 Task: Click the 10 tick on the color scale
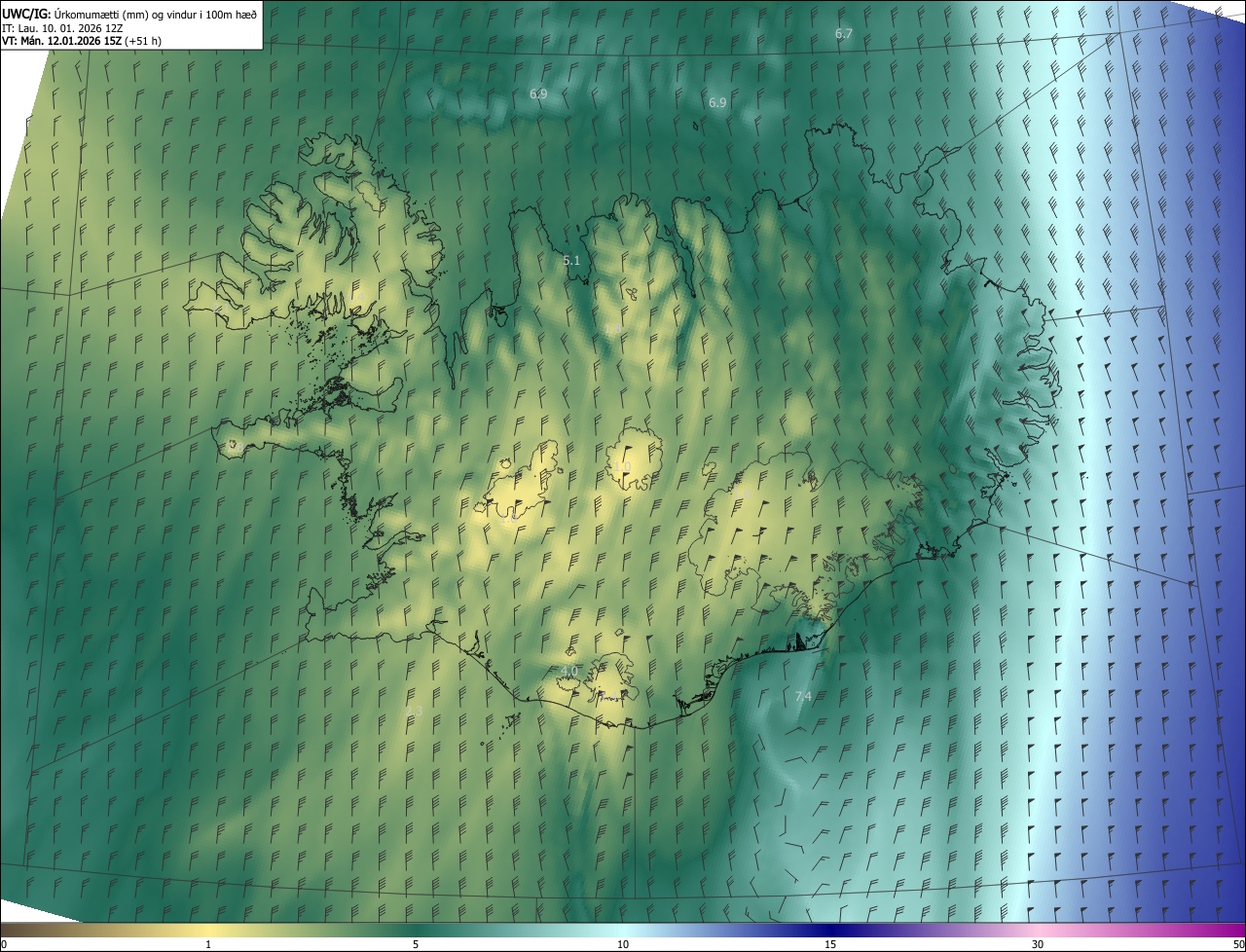tap(623, 945)
